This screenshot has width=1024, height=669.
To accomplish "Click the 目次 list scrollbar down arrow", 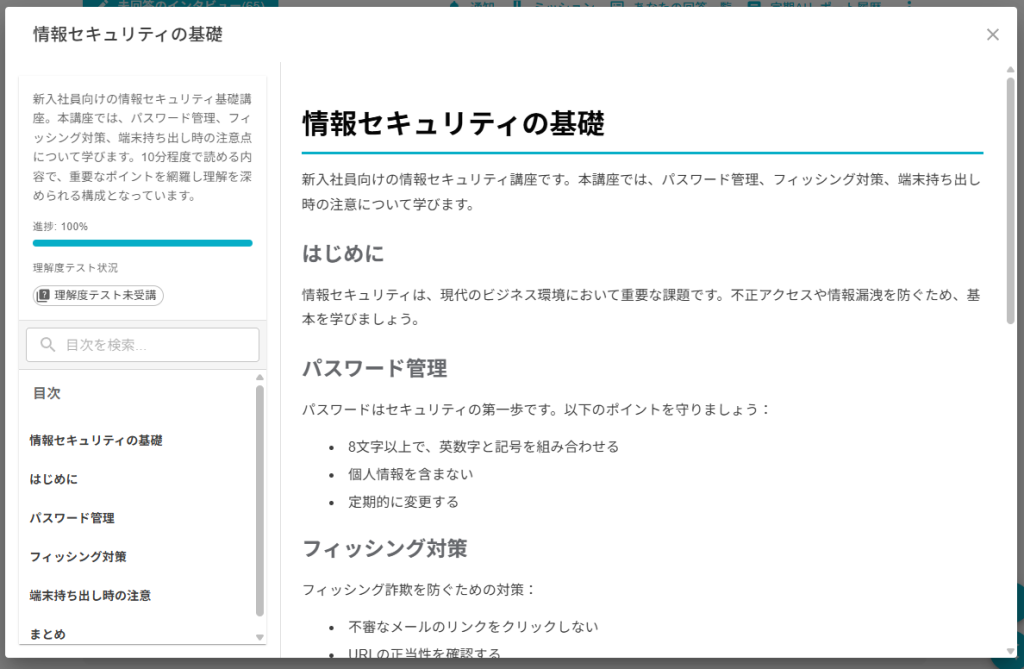I will pyautogui.click(x=260, y=637).
